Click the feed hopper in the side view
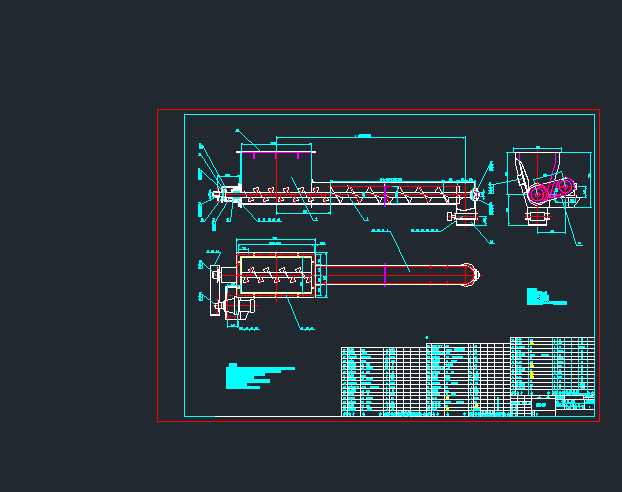 click(276, 167)
